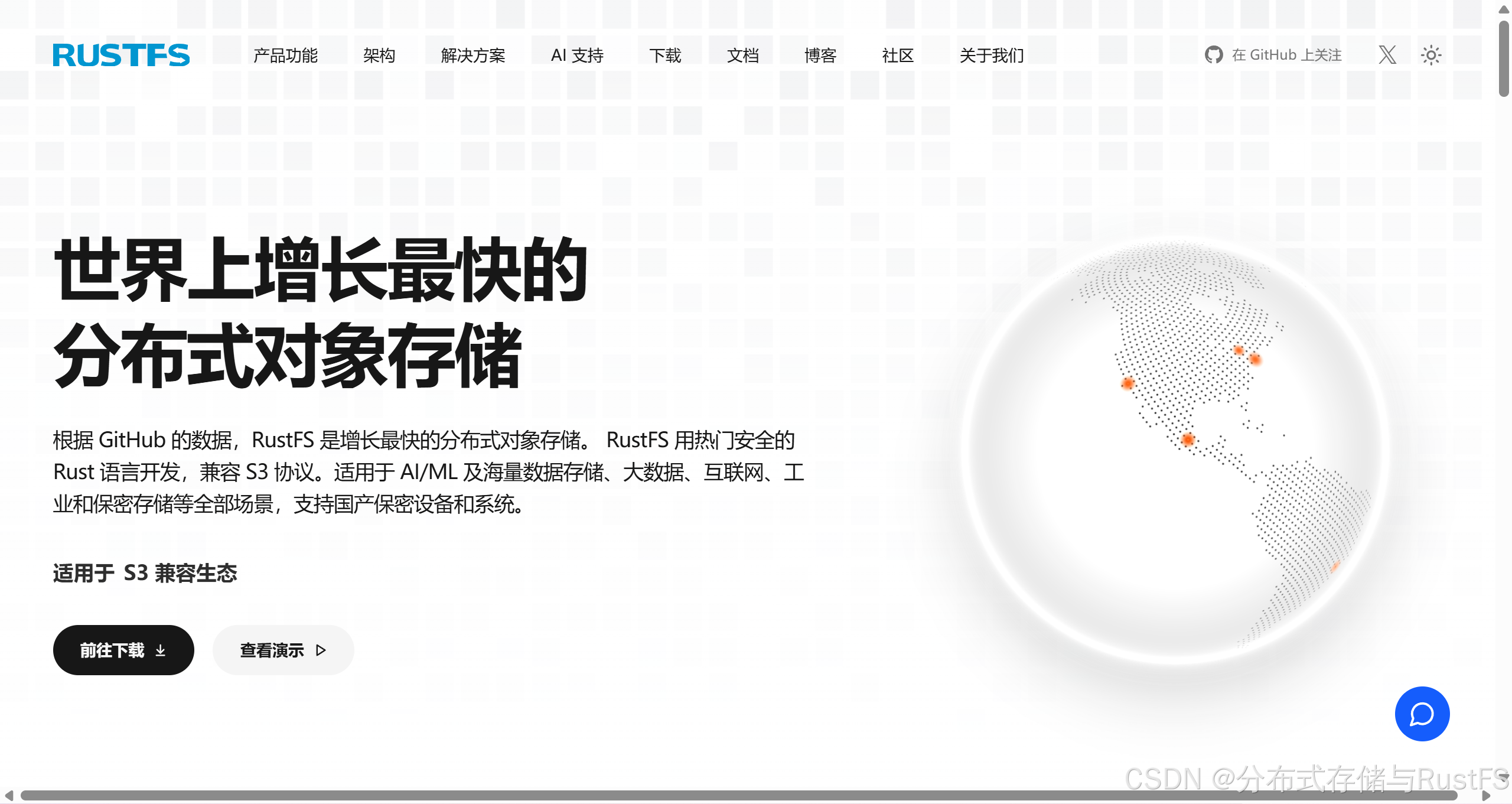Click the vertical scrollbar thumb
This screenshot has width=1512, height=804.
click(1504, 59)
